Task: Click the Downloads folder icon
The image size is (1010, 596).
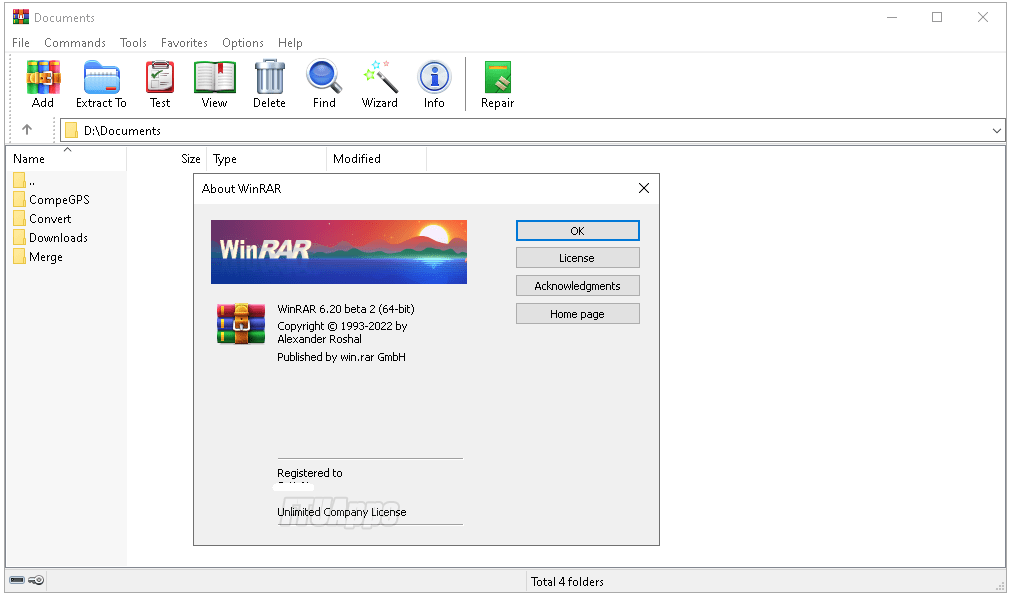Action: pyautogui.click(x=19, y=237)
